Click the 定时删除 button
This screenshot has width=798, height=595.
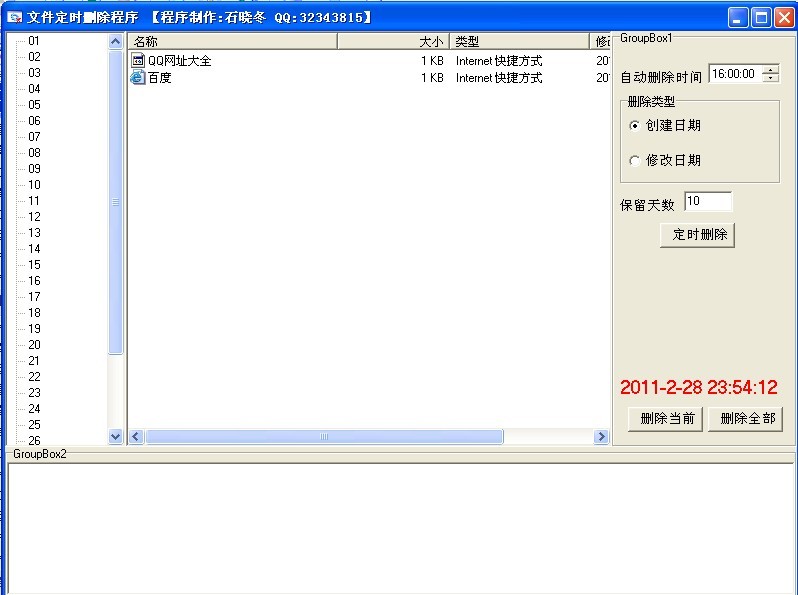point(697,235)
